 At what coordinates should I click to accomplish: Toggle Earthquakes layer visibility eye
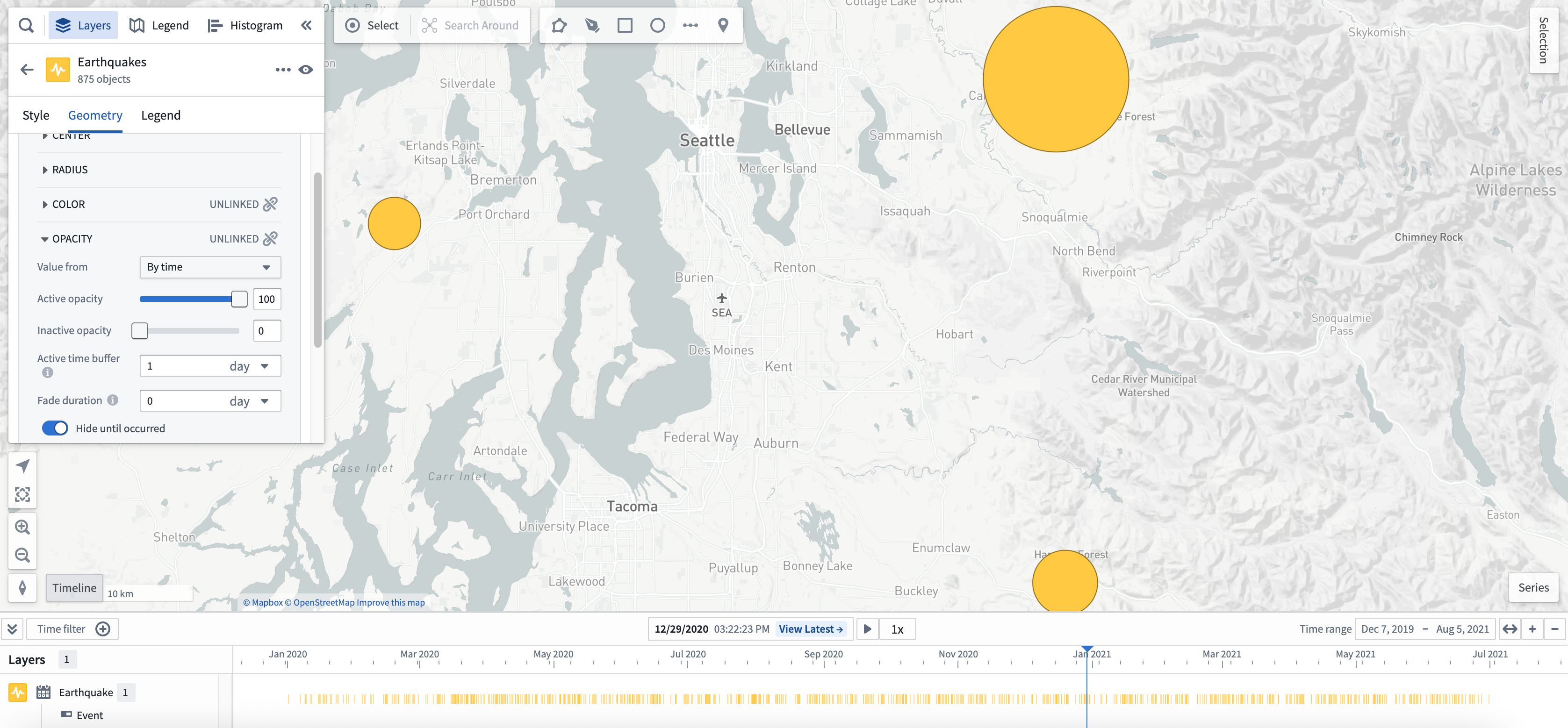(306, 70)
